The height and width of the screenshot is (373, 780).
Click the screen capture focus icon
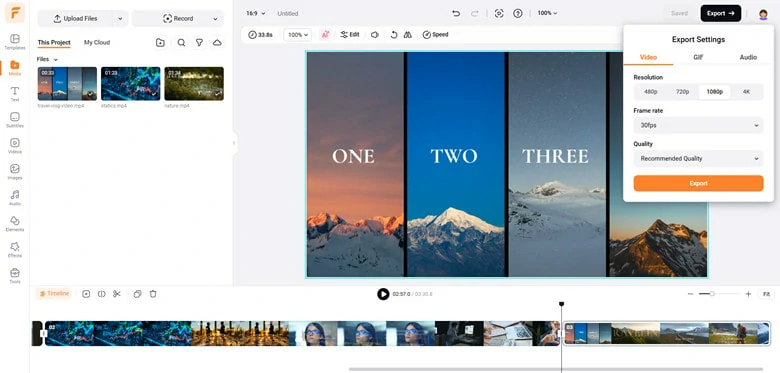499,13
